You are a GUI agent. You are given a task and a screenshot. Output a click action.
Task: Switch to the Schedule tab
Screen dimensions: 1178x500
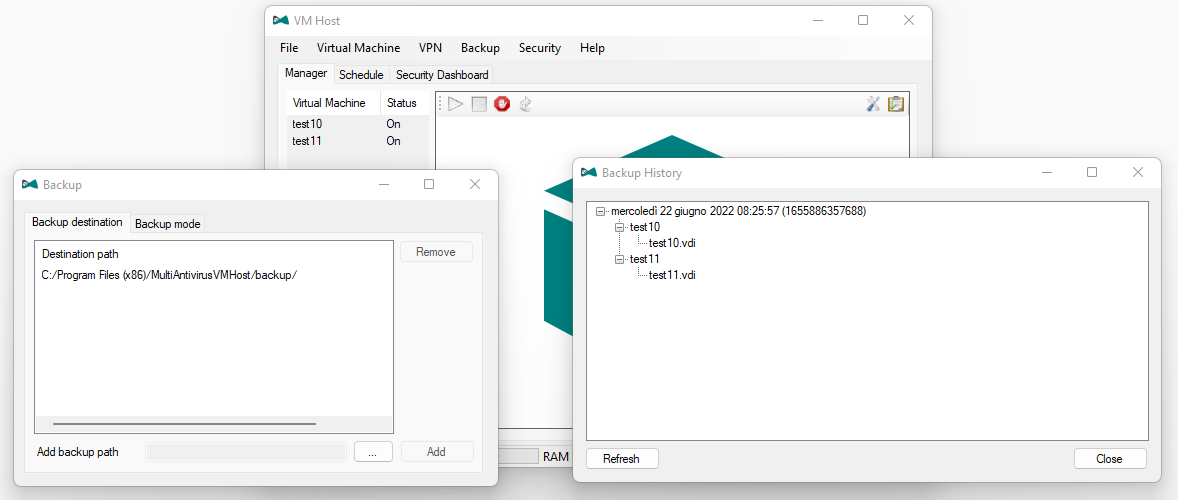[x=361, y=75]
